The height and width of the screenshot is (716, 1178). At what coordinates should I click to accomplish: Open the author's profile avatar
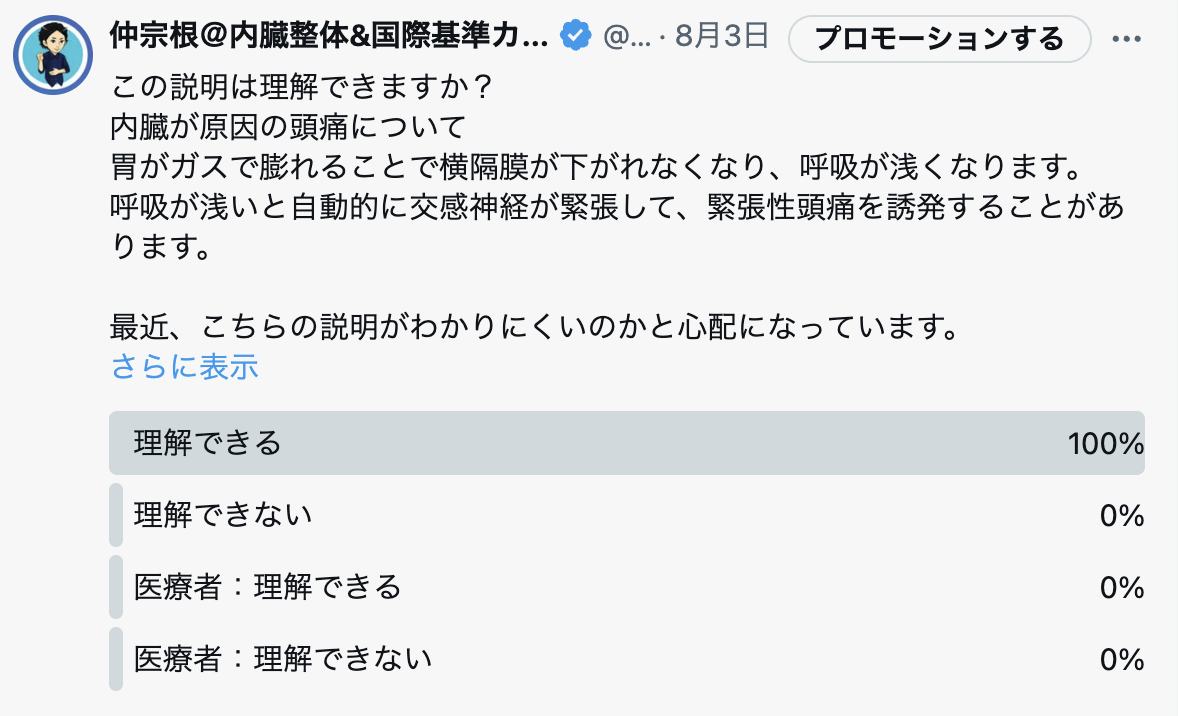click(x=53, y=55)
